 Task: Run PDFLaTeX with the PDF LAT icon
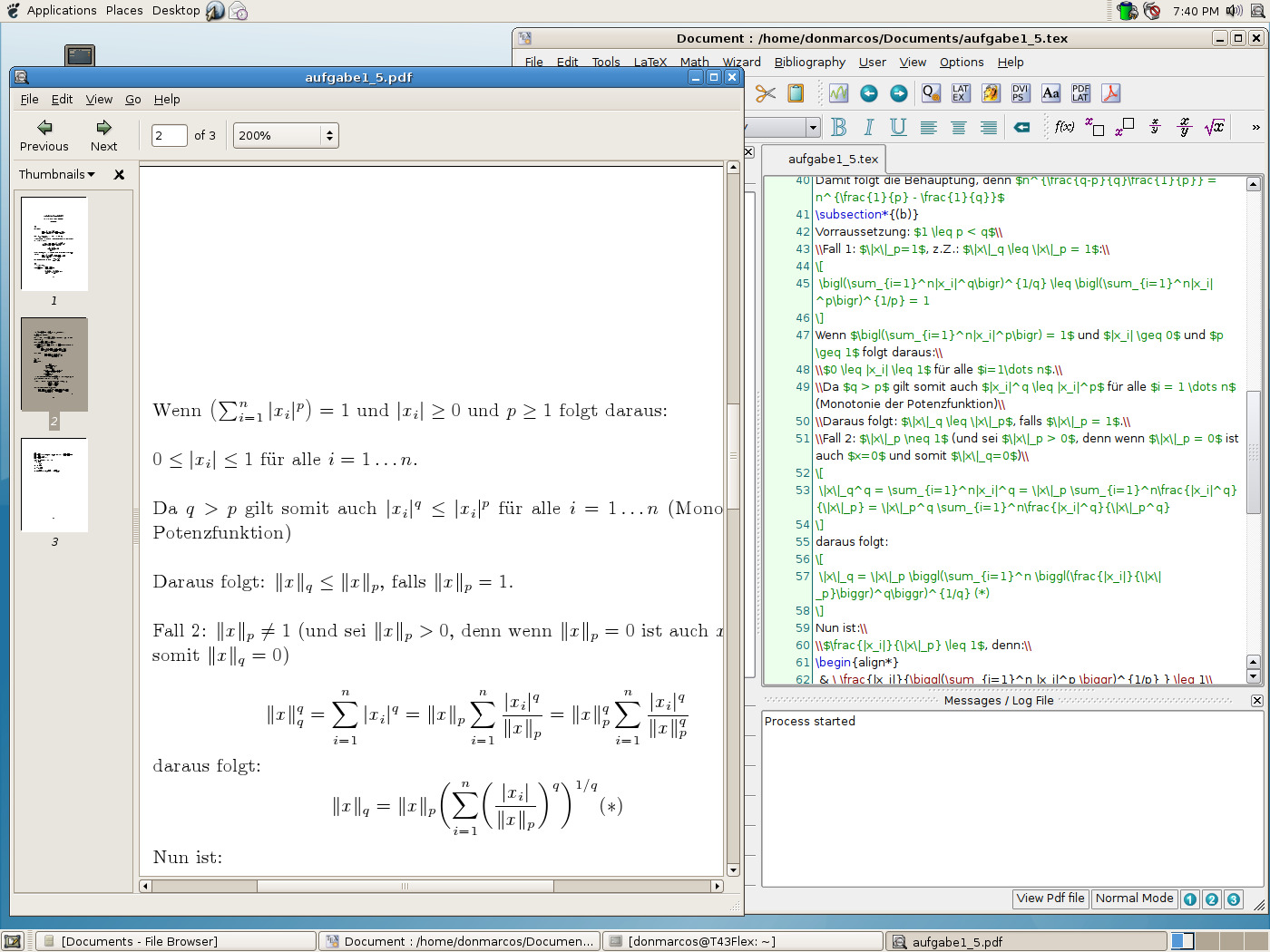(1080, 93)
